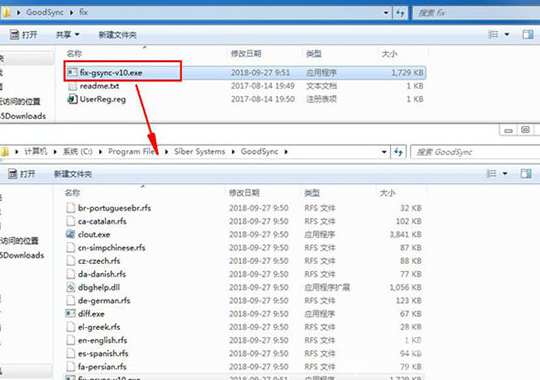This screenshot has height=380, width=540.
Task: Click GoodSync breadcrumb in the lower window
Action: point(259,152)
